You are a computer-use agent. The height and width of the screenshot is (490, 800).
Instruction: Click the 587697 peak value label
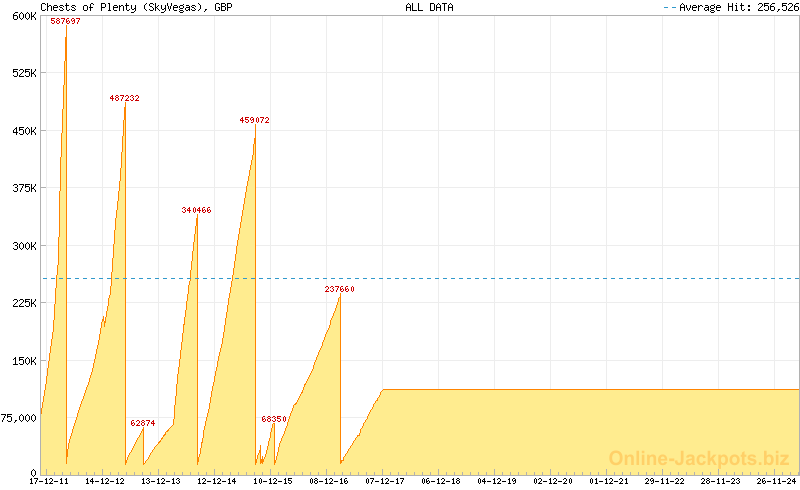66,21
